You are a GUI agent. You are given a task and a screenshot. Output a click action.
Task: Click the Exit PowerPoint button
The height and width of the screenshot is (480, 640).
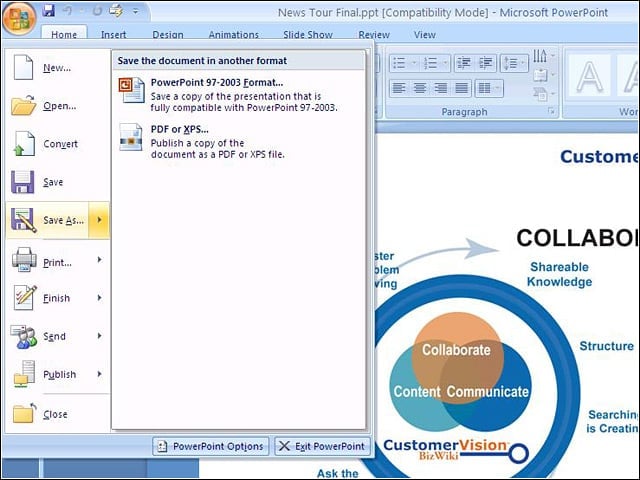322,446
